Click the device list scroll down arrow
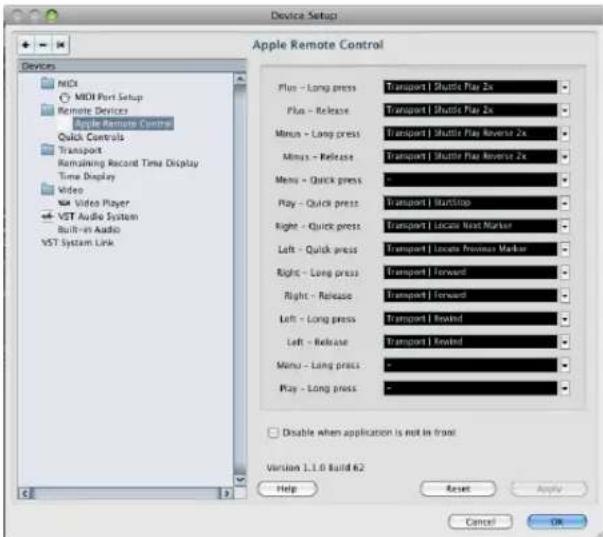This screenshot has width=603, height=537. 240,480
